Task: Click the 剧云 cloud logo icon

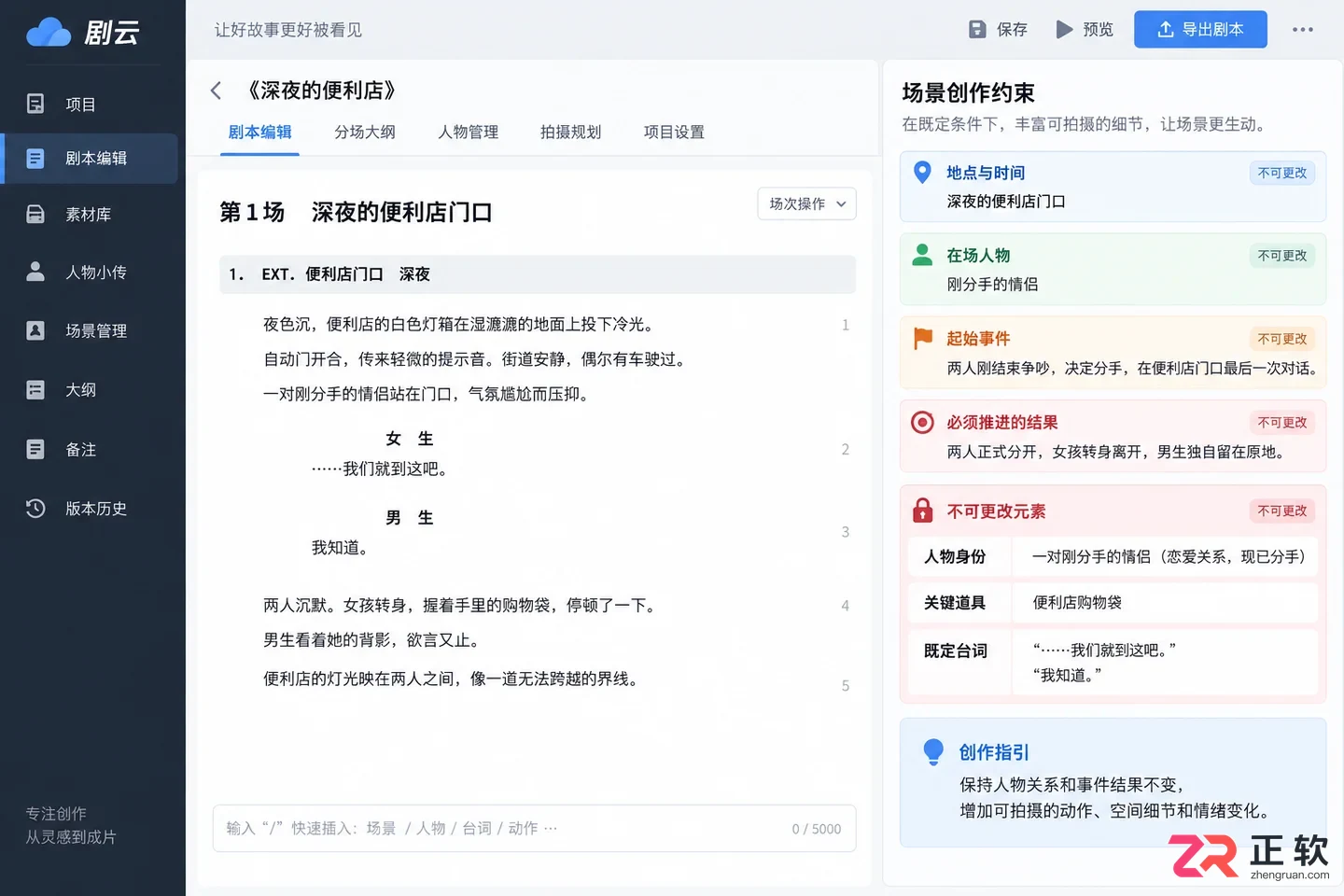Action: coord(49,34)
